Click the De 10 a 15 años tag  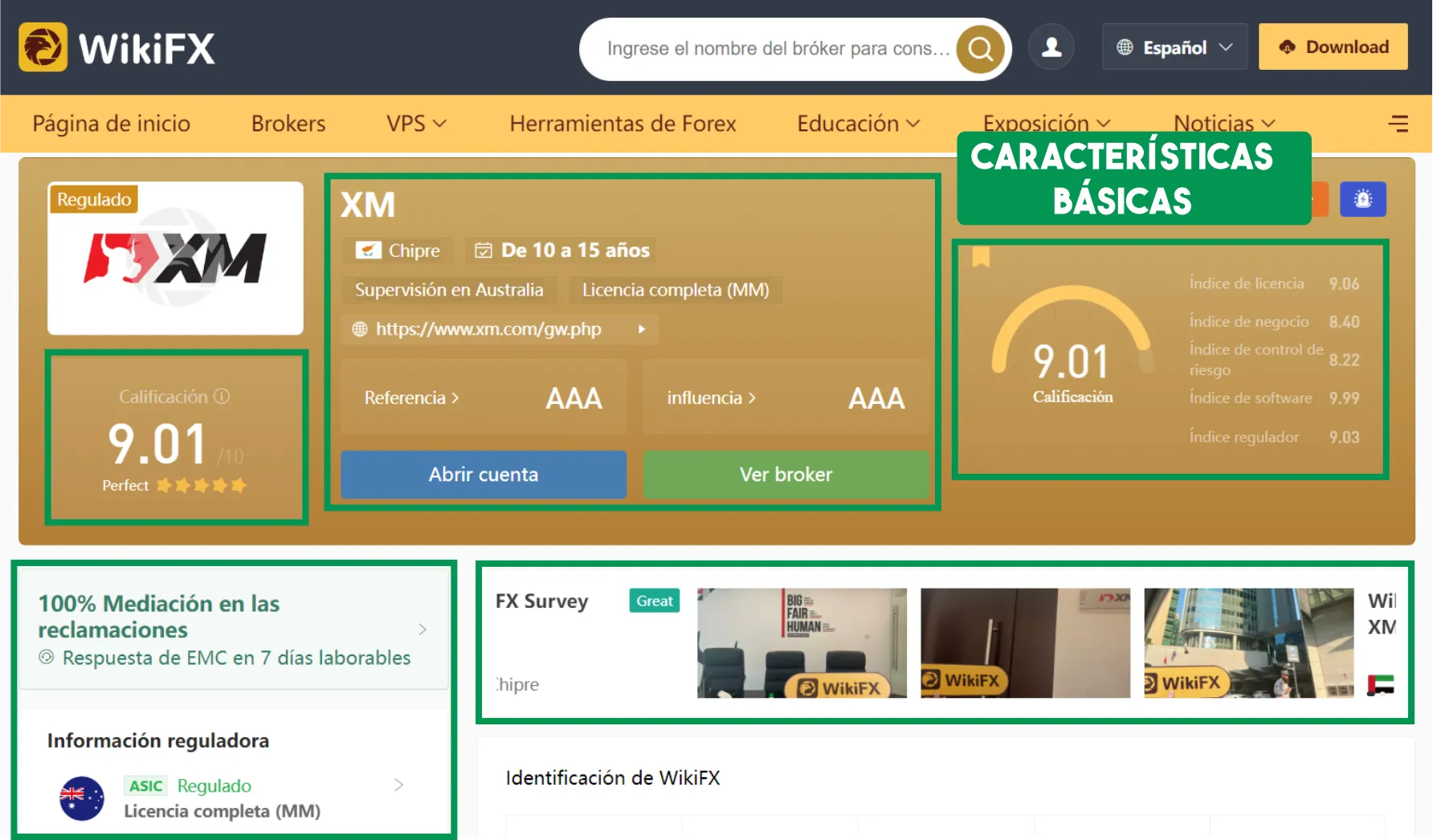point(561,251)
